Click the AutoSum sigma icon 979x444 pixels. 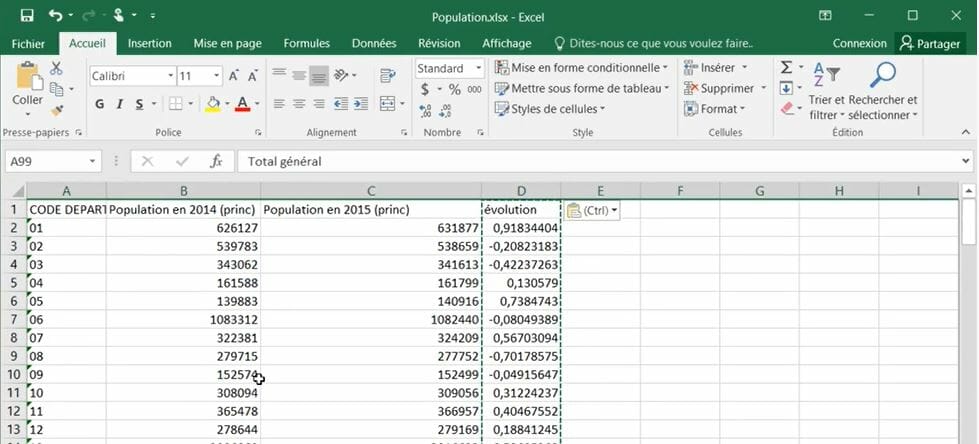787,67
